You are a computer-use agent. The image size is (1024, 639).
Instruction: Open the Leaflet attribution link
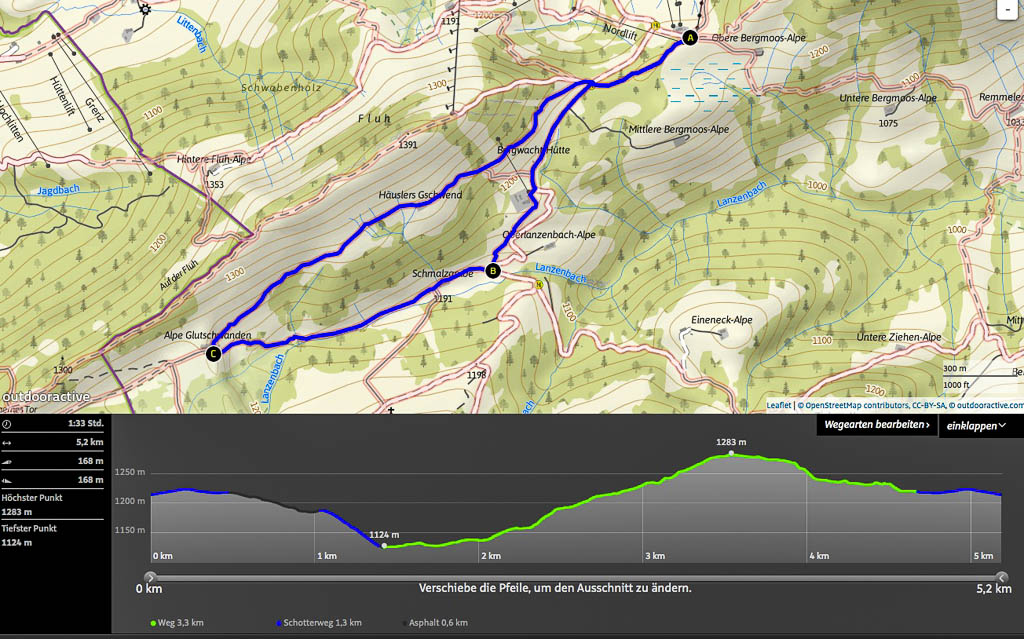click(780, 405)
